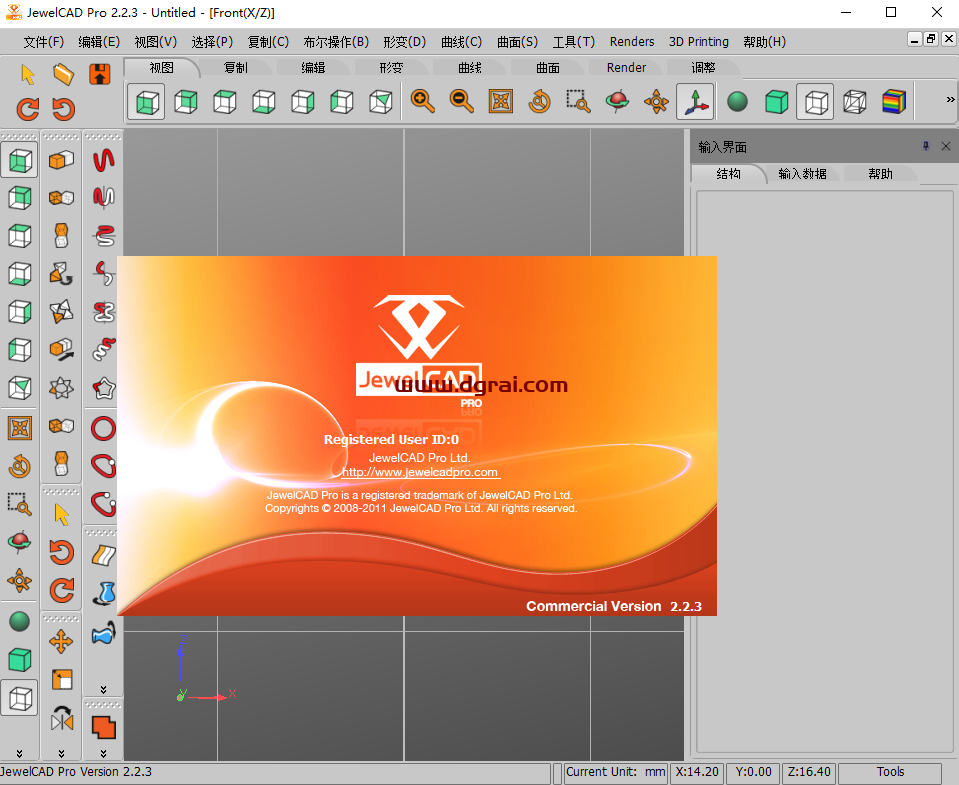
Task: Click the yellow open file icon
Action: [64, 74]
